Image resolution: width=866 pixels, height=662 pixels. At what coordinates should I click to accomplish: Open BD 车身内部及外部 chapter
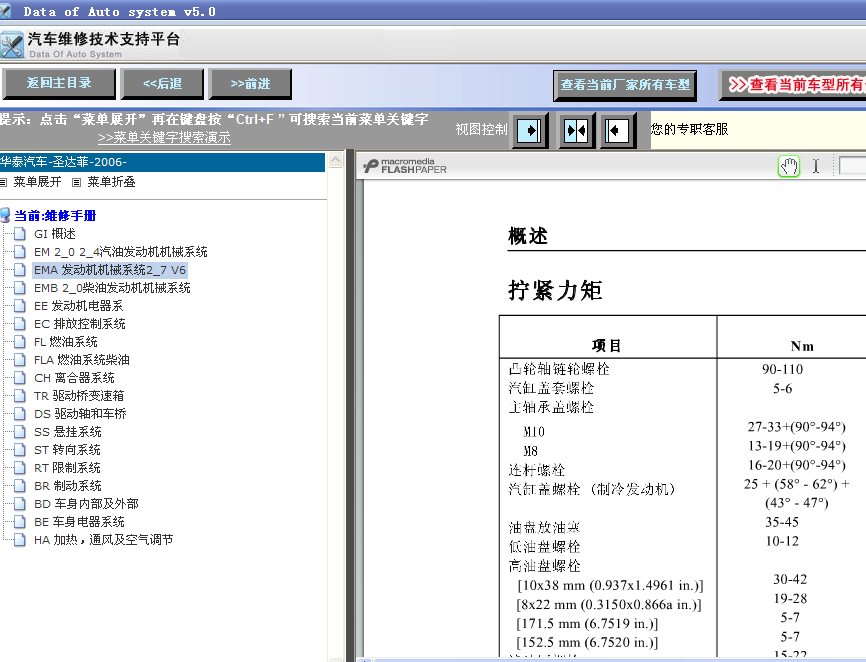coord(86,504)
